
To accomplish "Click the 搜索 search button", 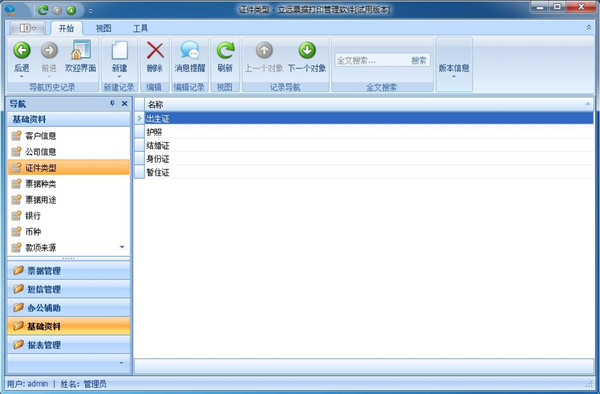I will pos(419,60).
